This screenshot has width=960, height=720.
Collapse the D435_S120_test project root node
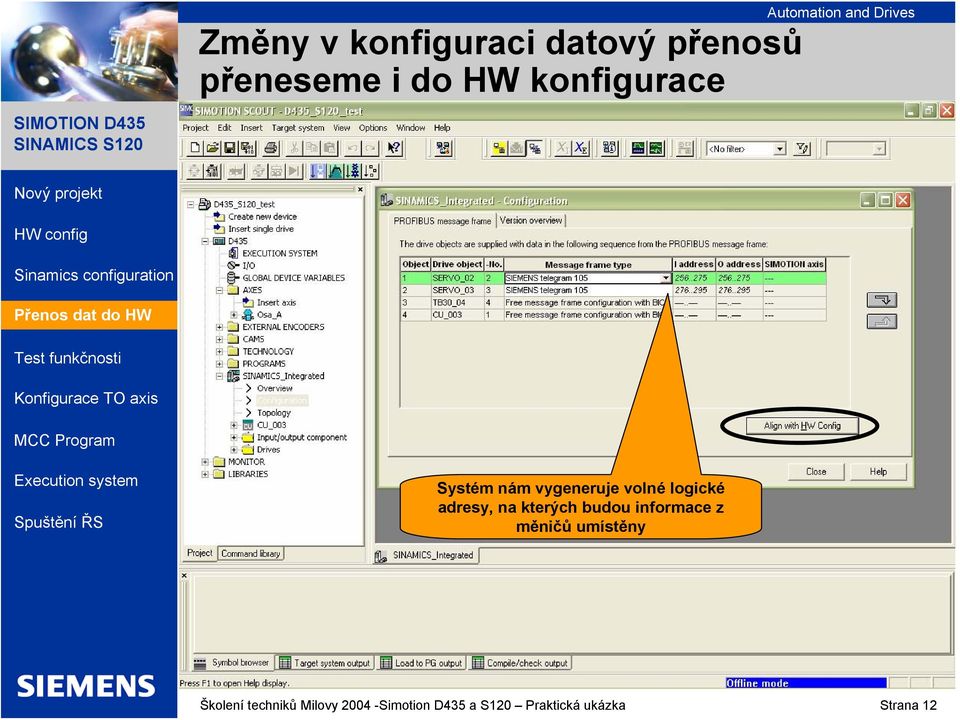(190, 204)
